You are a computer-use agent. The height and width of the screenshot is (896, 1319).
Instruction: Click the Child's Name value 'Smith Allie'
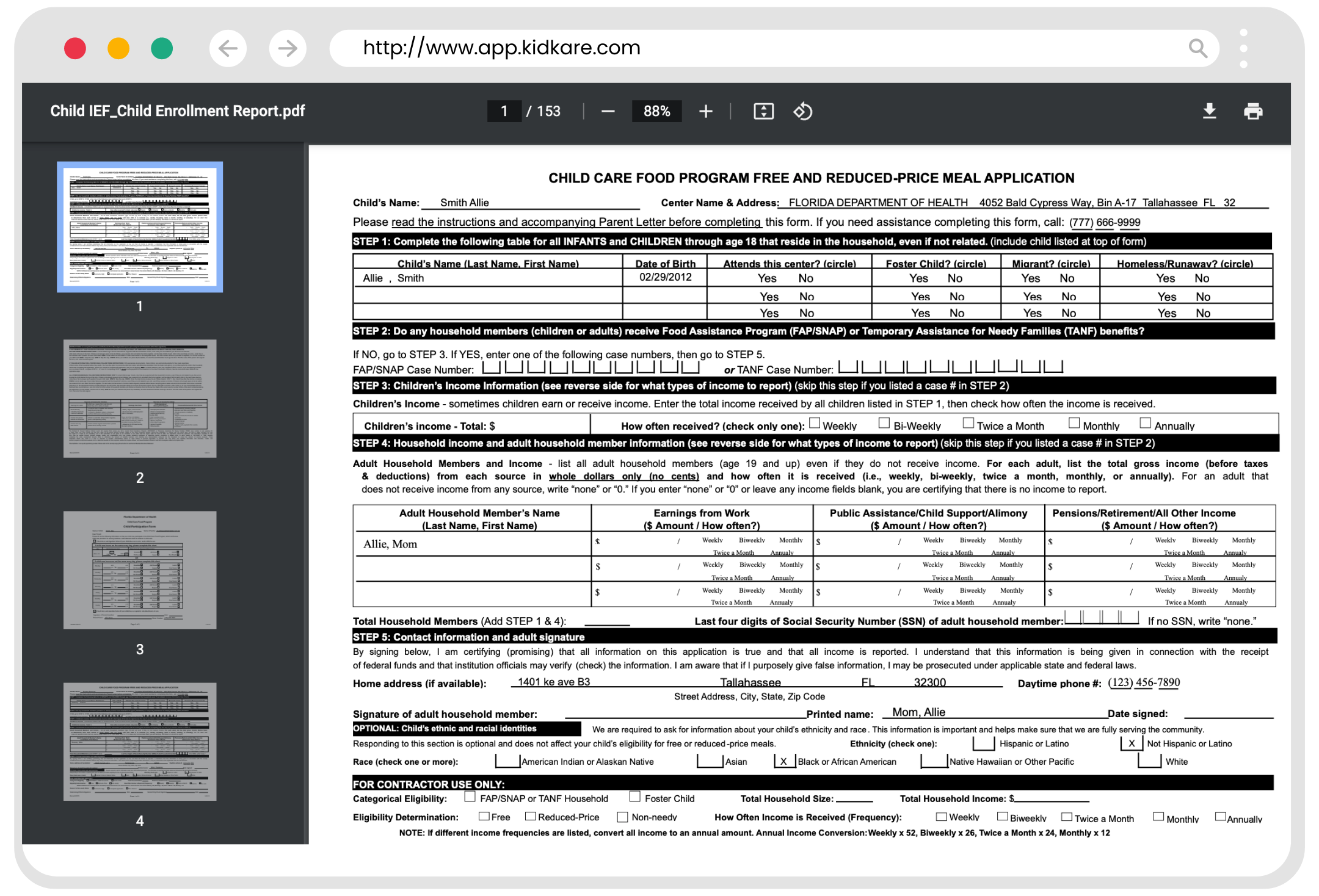click(x=465, y=203)
